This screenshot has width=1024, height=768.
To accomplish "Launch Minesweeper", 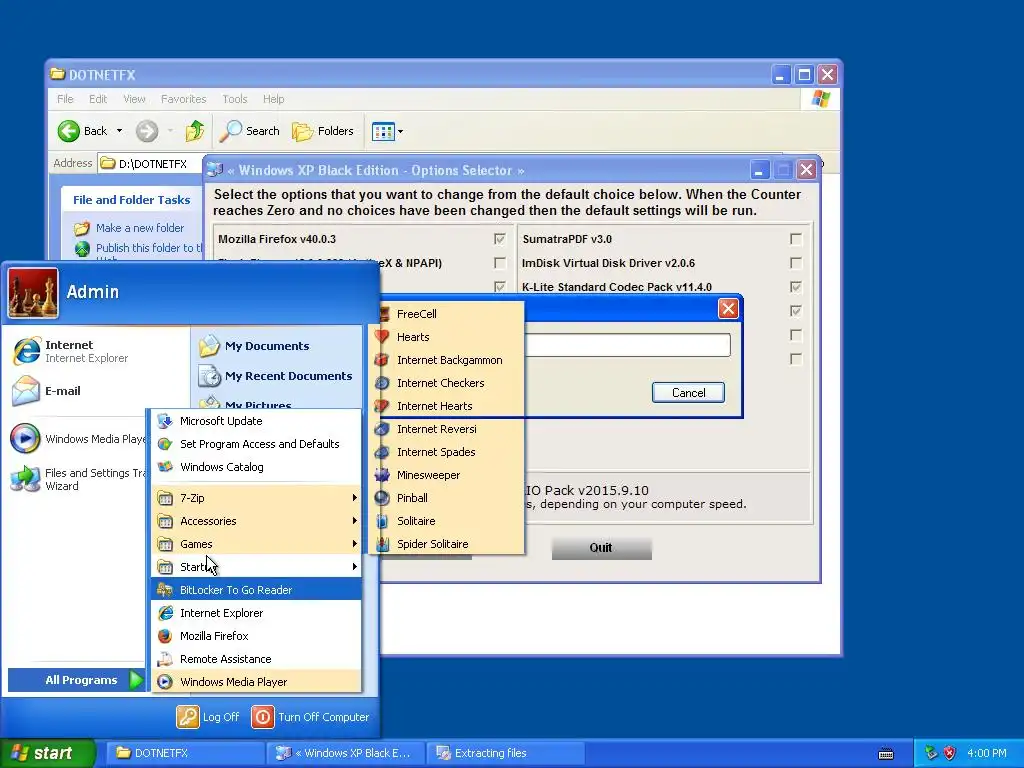I will point(447,475).
